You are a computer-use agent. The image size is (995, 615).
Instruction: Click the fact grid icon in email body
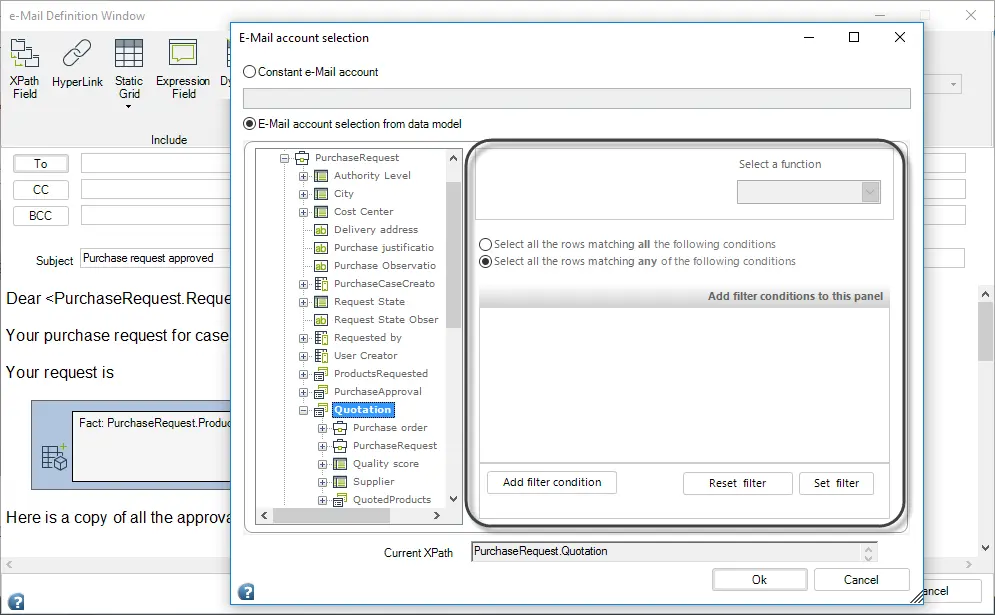54,457
